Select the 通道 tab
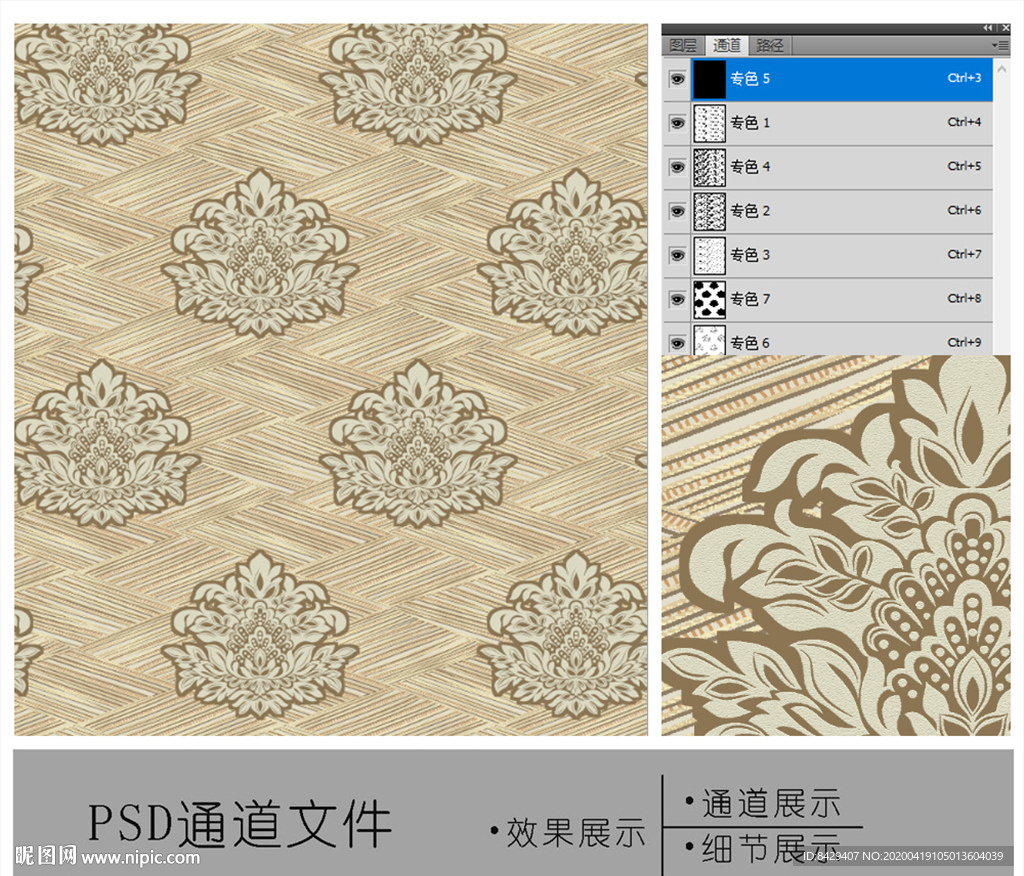This screenshot has height=876, width=1024. click(x=727, y=45)
